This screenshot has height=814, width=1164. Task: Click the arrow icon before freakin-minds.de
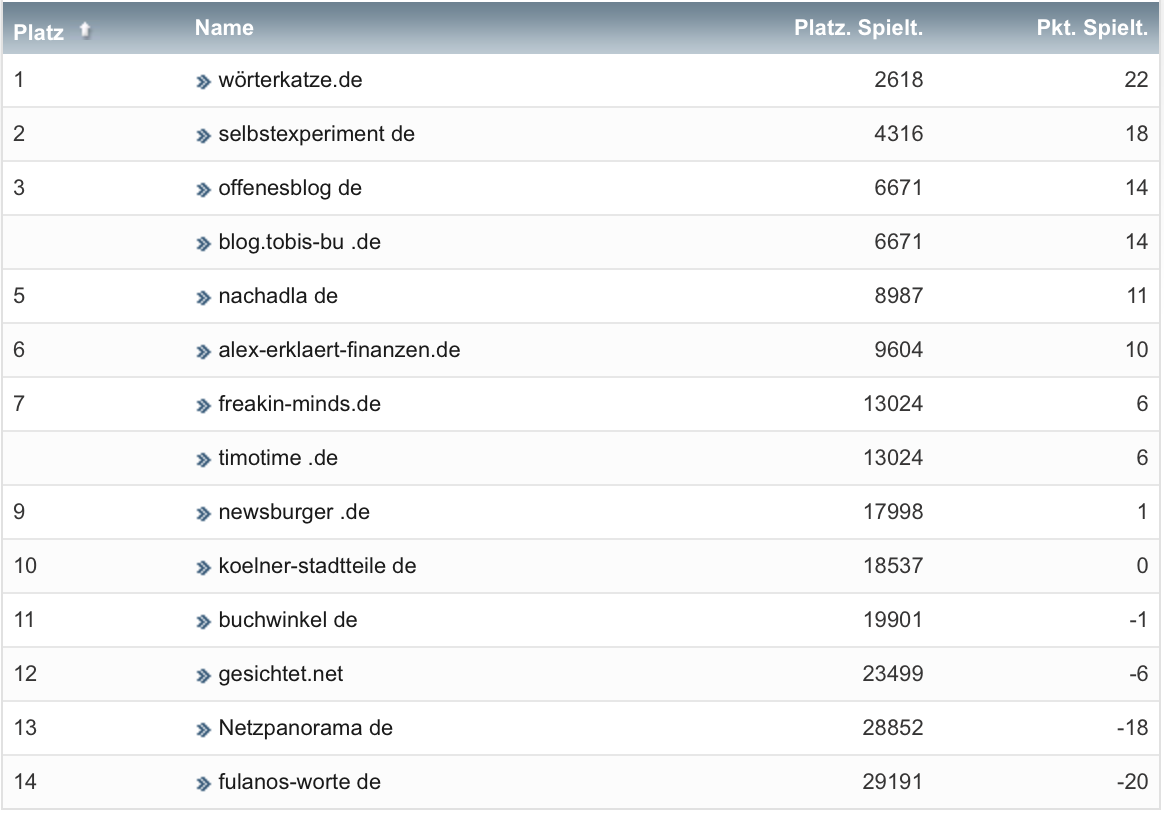pyautogui.click(x=203, y=406)
